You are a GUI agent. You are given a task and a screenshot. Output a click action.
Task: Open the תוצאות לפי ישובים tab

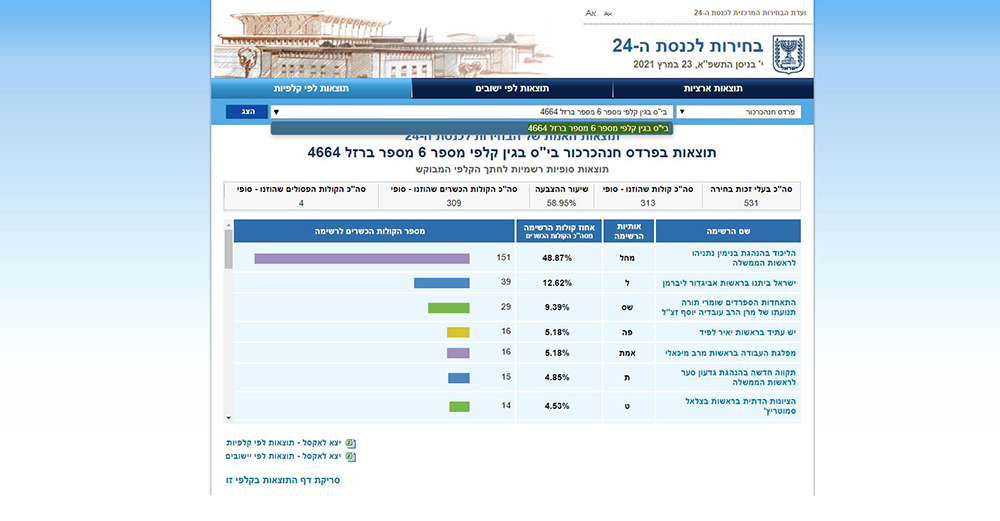click(x=512, y=89)
